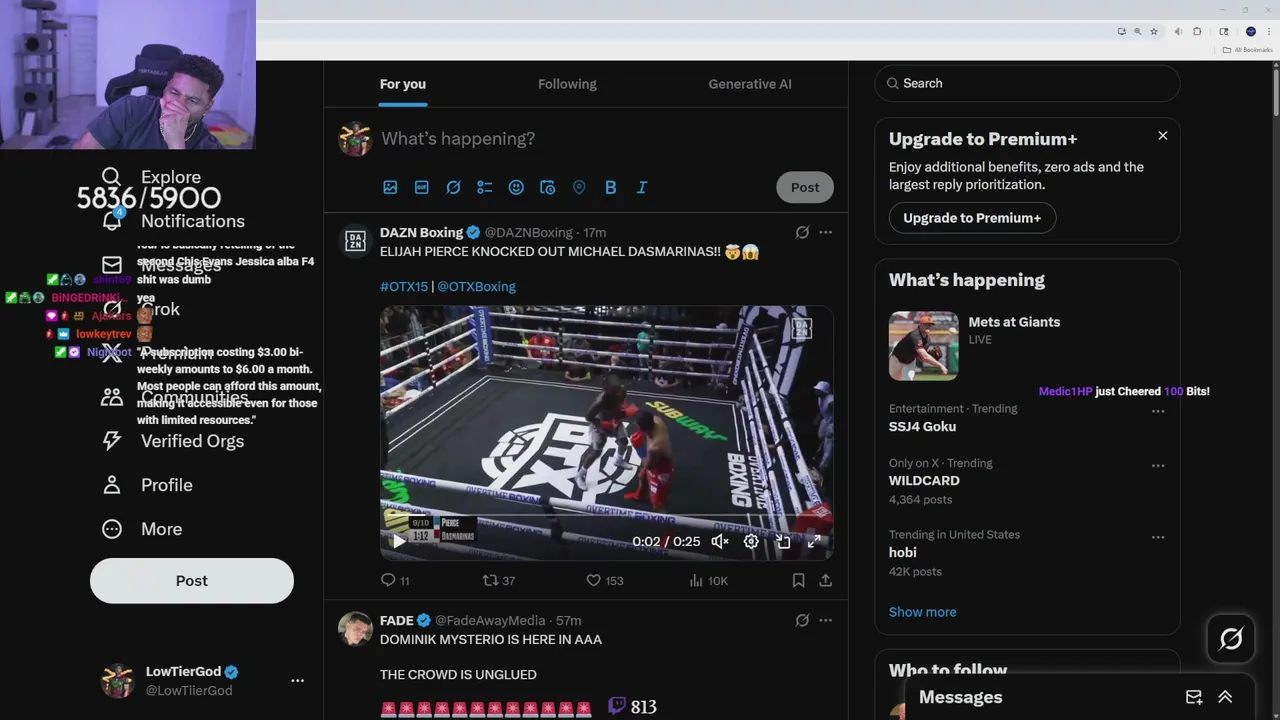1280x720 pixels.
Task: Open DAZN Boxing avatar
Action: click(x=355, y=240)
